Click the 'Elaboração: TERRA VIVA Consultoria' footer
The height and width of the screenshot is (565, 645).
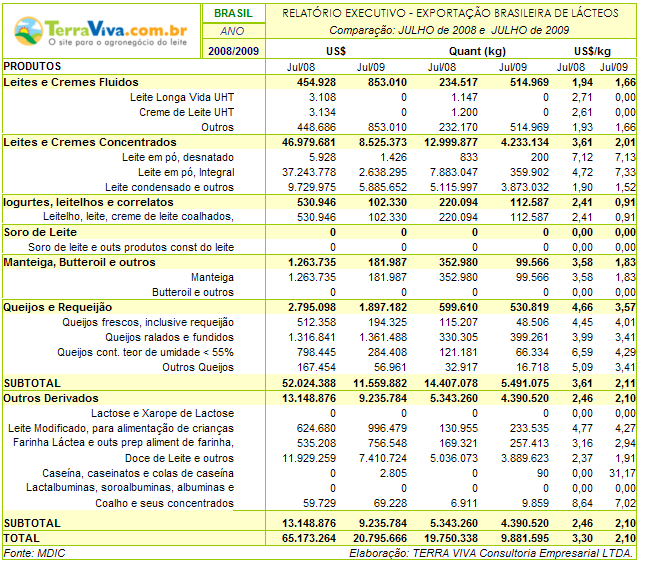491,553
